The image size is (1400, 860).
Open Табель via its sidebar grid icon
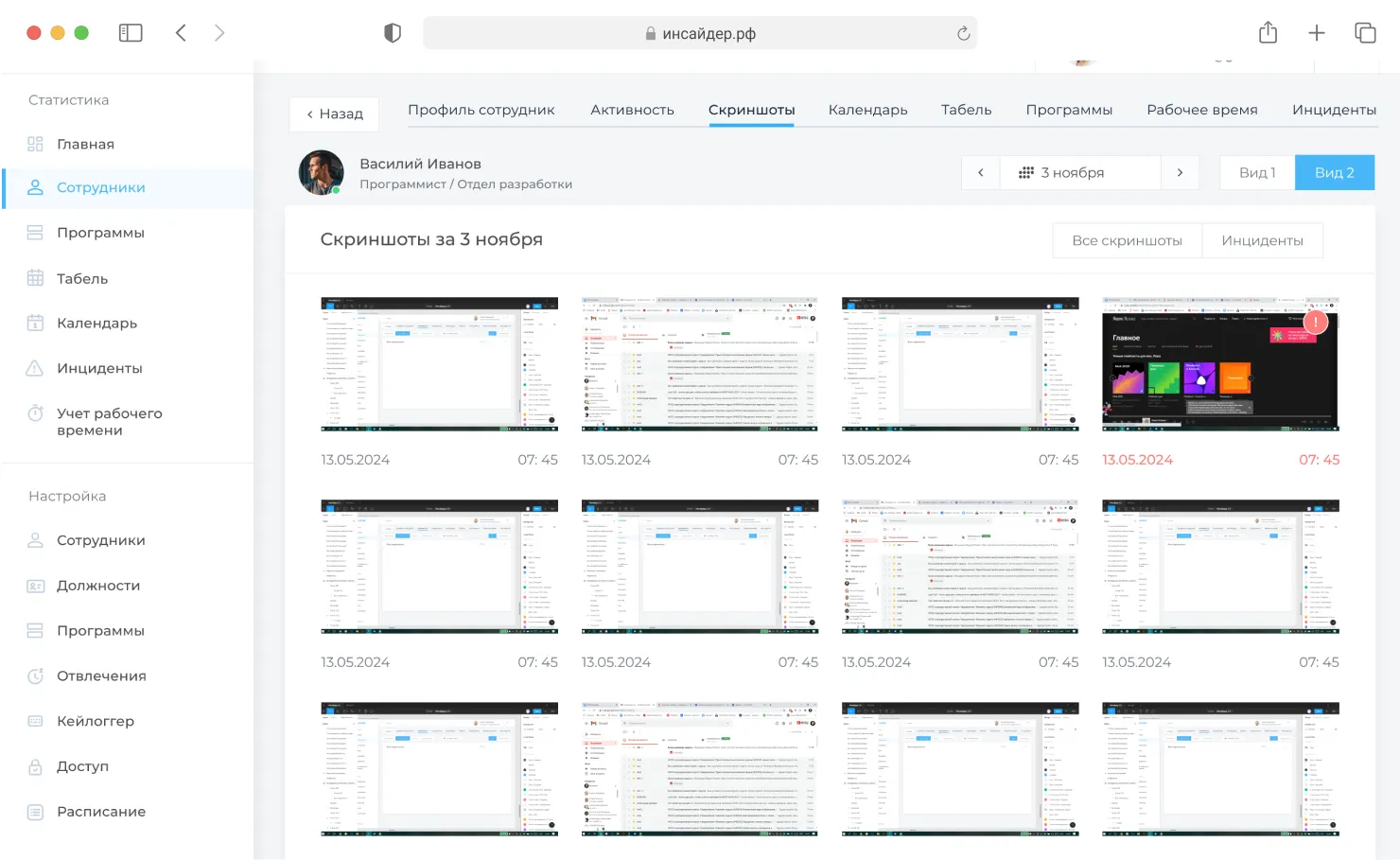(x=35, y=278)
